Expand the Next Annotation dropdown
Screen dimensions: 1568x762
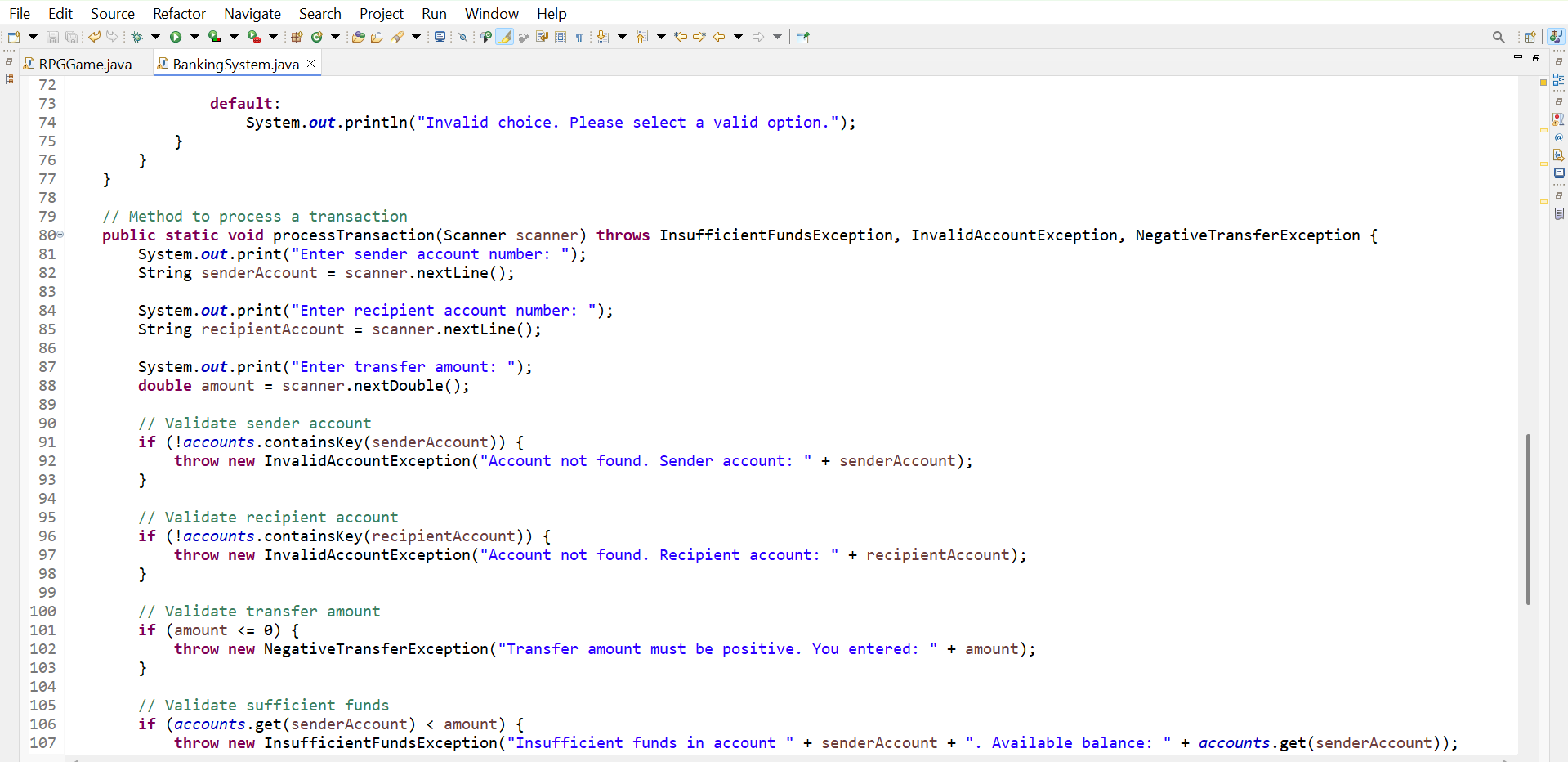(622, 37)
